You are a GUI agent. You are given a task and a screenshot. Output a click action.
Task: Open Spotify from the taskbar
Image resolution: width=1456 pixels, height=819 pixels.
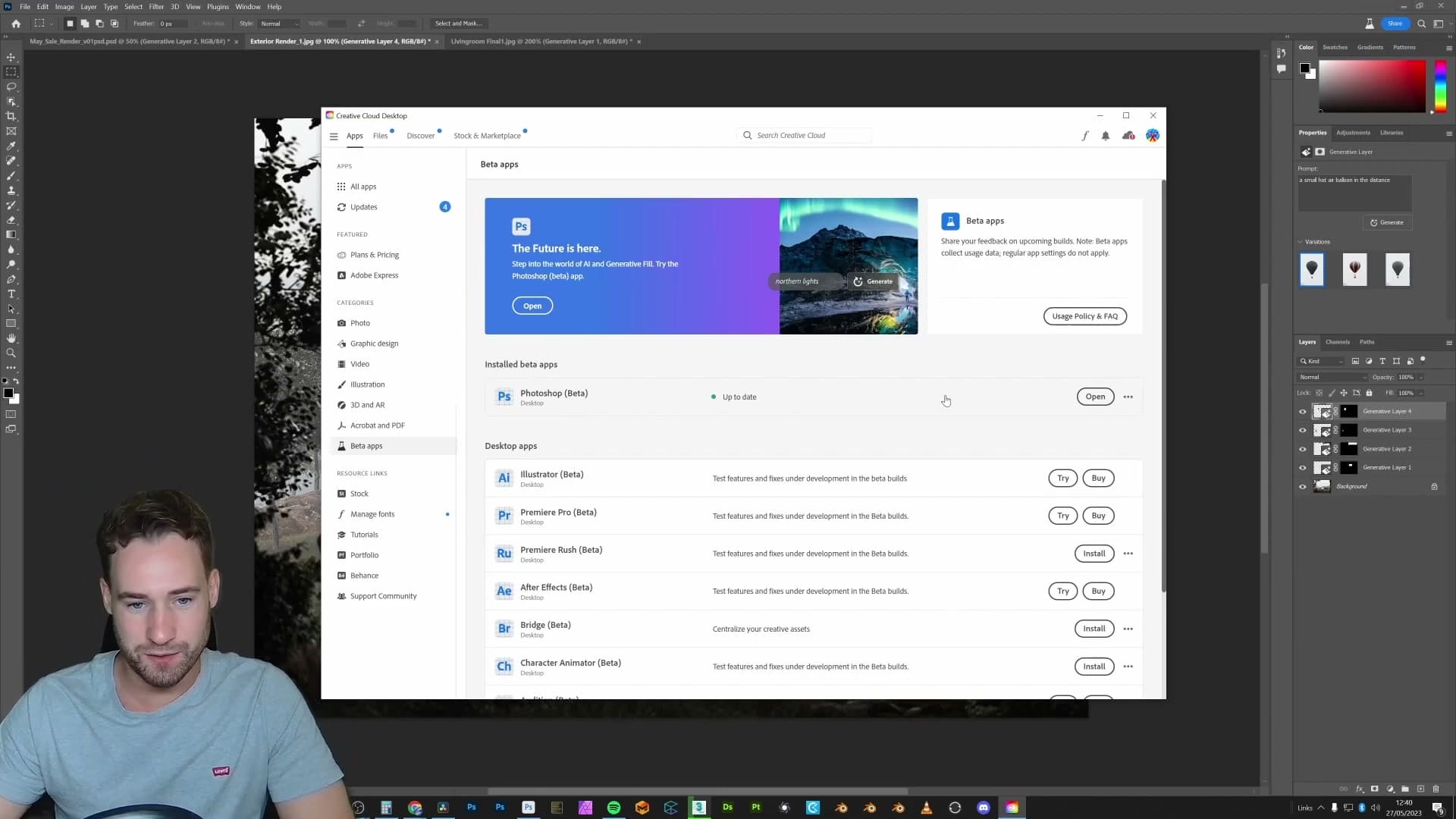coord(613,808)
